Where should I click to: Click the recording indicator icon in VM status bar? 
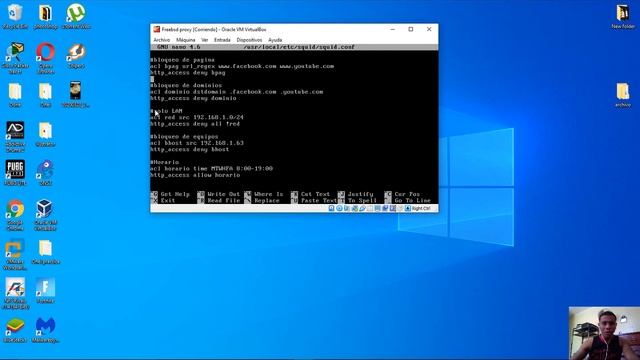click(x=385, y=208)
